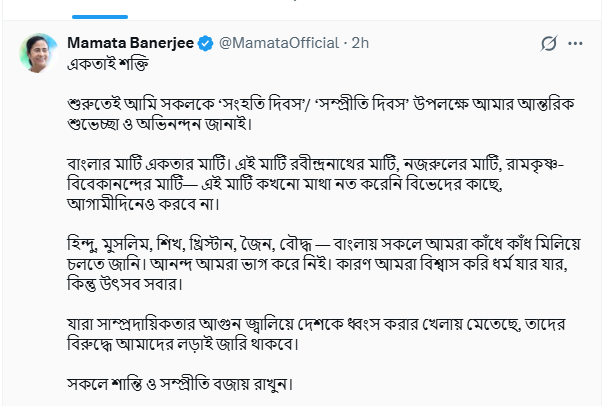The image size is (603, 406).
Task: Click the word 'বিবেকানন্দের' in the post
Action: 112,185
